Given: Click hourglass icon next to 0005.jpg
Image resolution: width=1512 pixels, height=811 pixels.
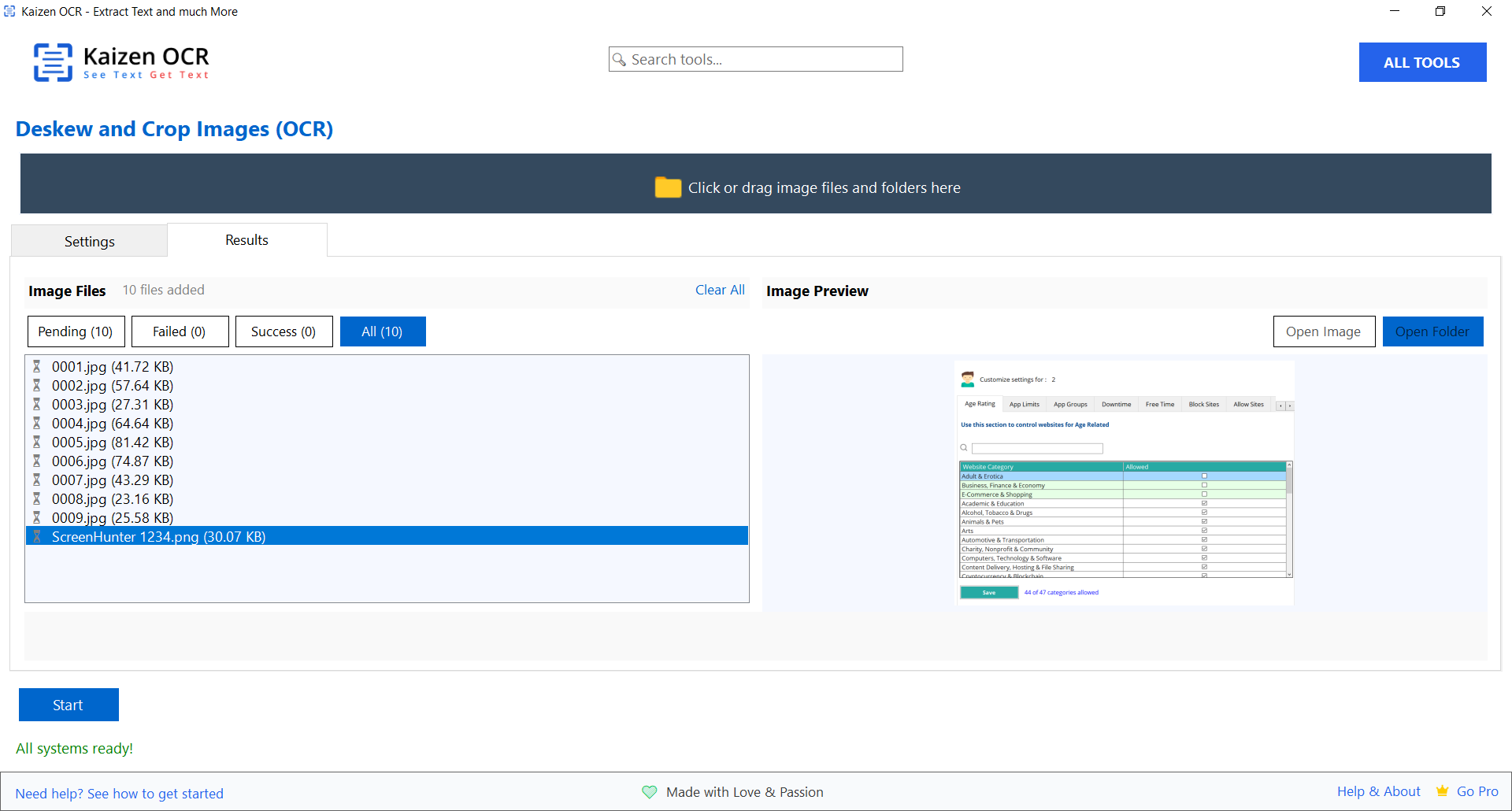Looking at the screenshot, I should [x=36, y=443].
